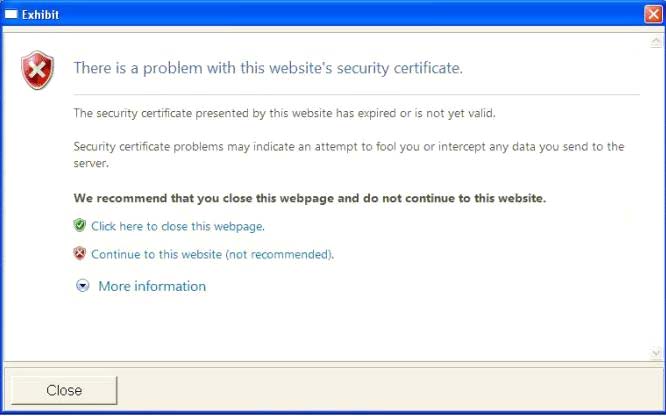Click the 'Exhibit' title text

click(x=40, y=15)
